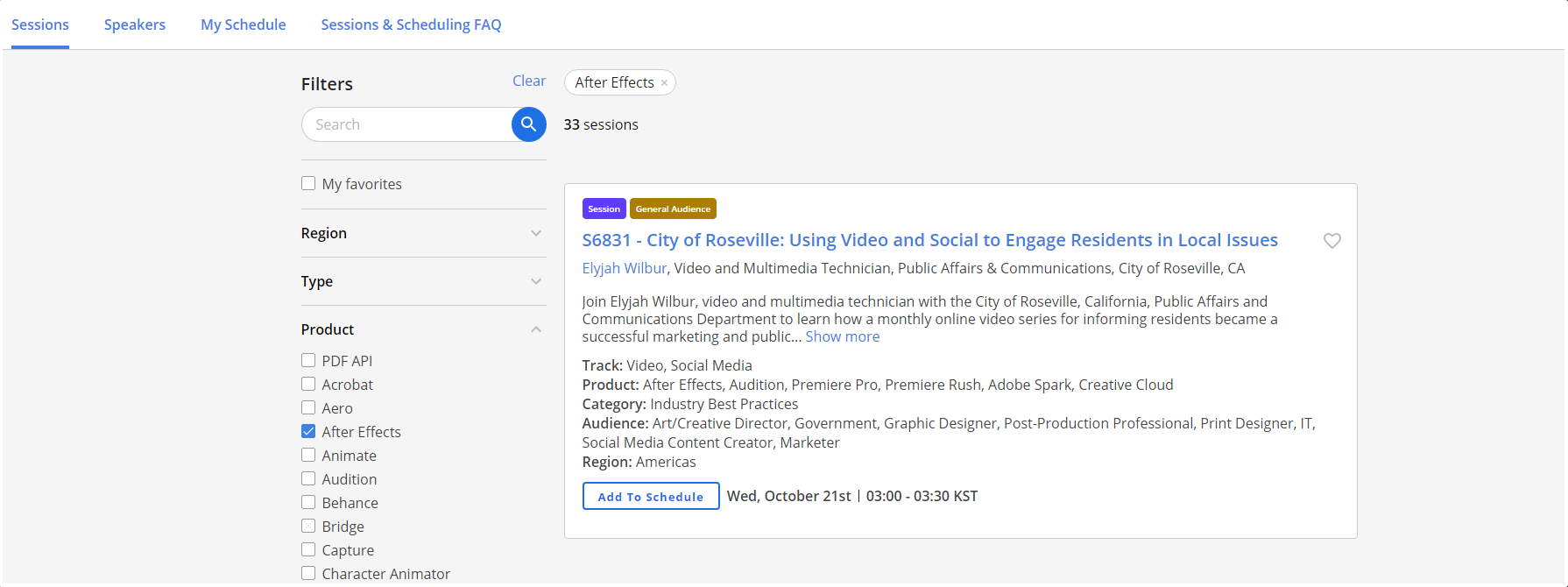The width and height of the screenshot is (1568, 587).
Task: Click the "Wed, October 21st" session date
Action: (x=789, y=496)
